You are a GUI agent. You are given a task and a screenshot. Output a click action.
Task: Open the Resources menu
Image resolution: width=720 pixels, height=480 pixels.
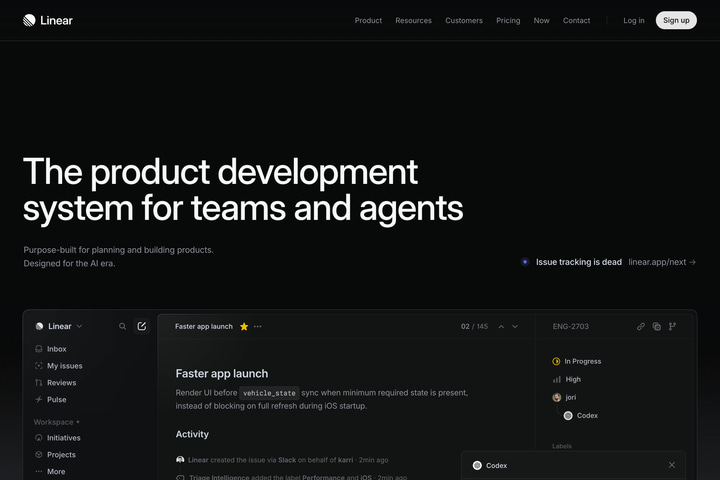(x=413, y=20)
